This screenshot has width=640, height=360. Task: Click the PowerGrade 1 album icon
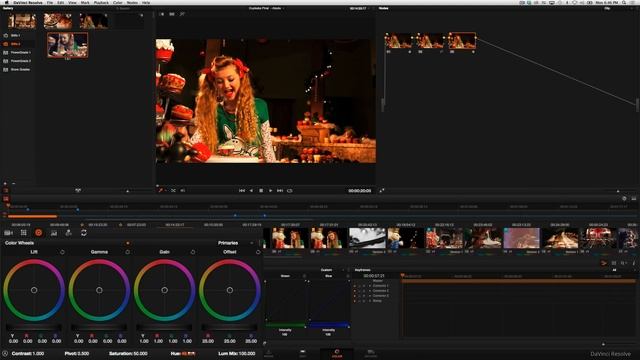click(x=6, y=53)
